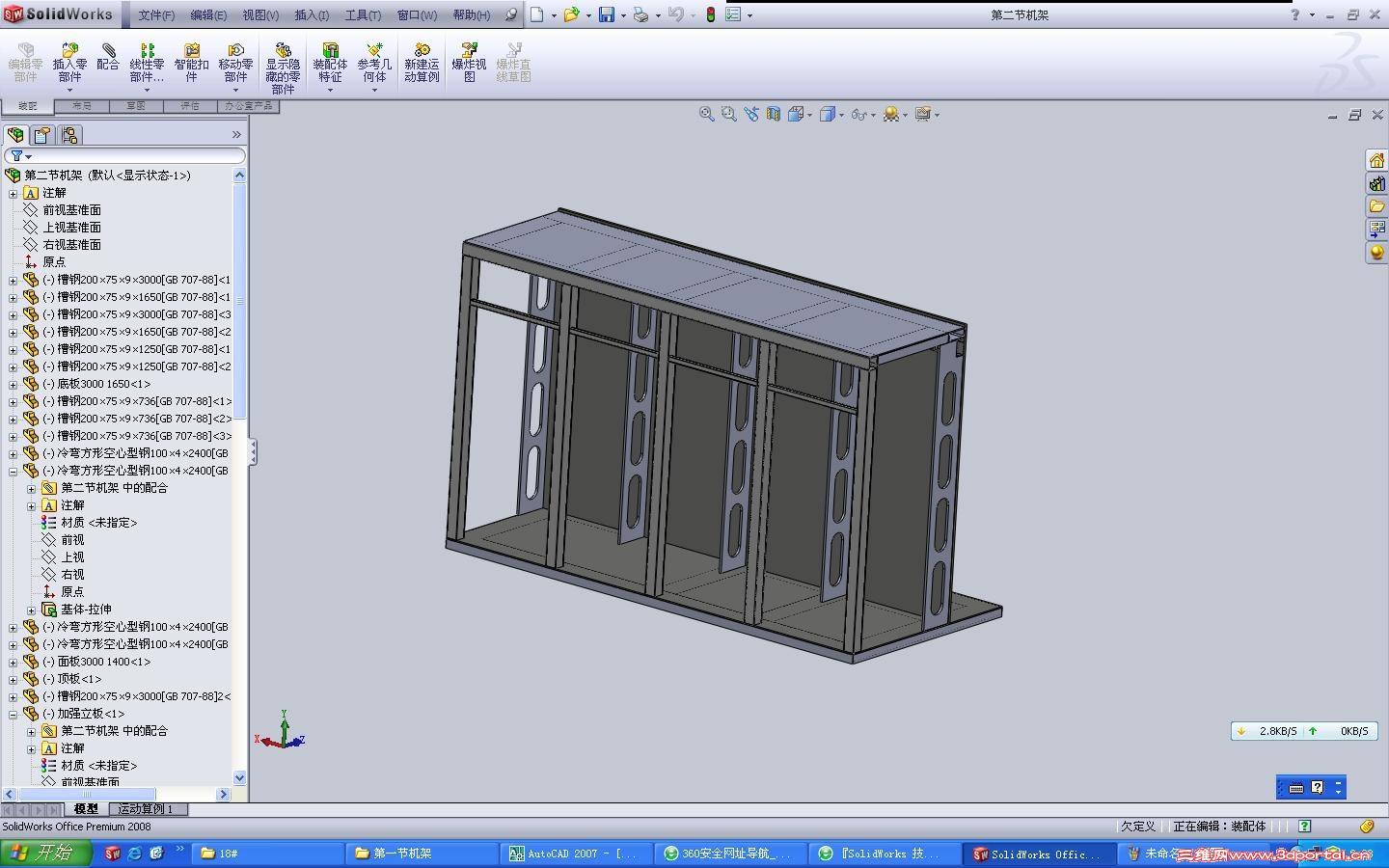The image size is (1389, 868).
Task: Open the 窗口(W) menu
Action: (x=417, y=14)
